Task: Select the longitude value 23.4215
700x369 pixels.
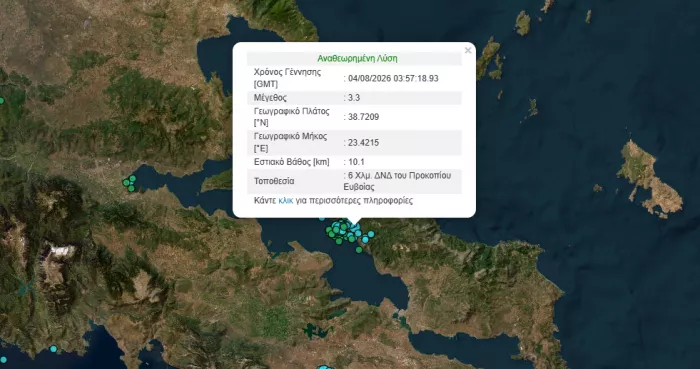Action: point(363,143)
